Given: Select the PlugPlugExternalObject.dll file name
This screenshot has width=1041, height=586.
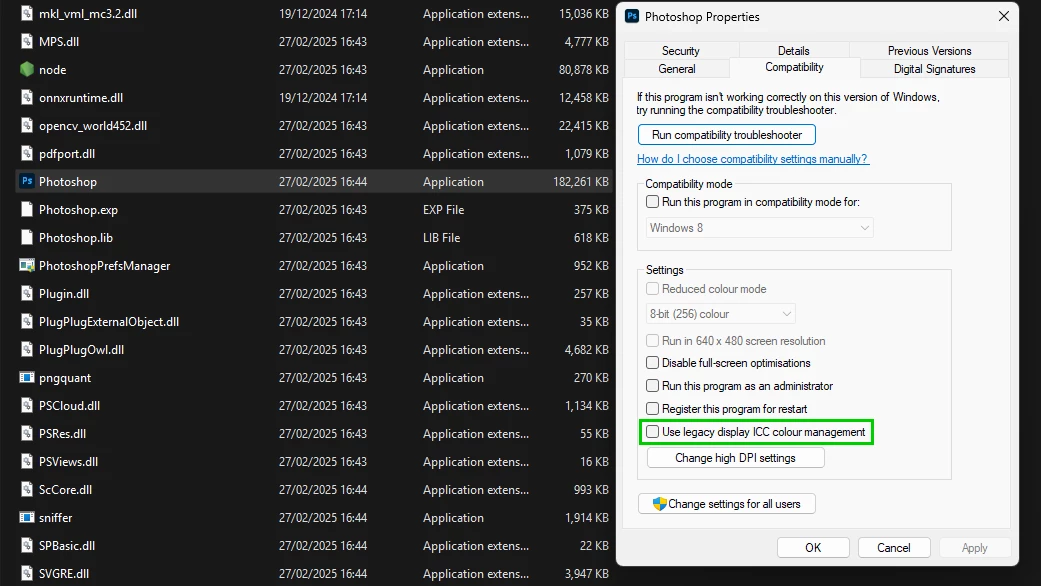Looking at the screenshot, I should [x=109, y=321].
